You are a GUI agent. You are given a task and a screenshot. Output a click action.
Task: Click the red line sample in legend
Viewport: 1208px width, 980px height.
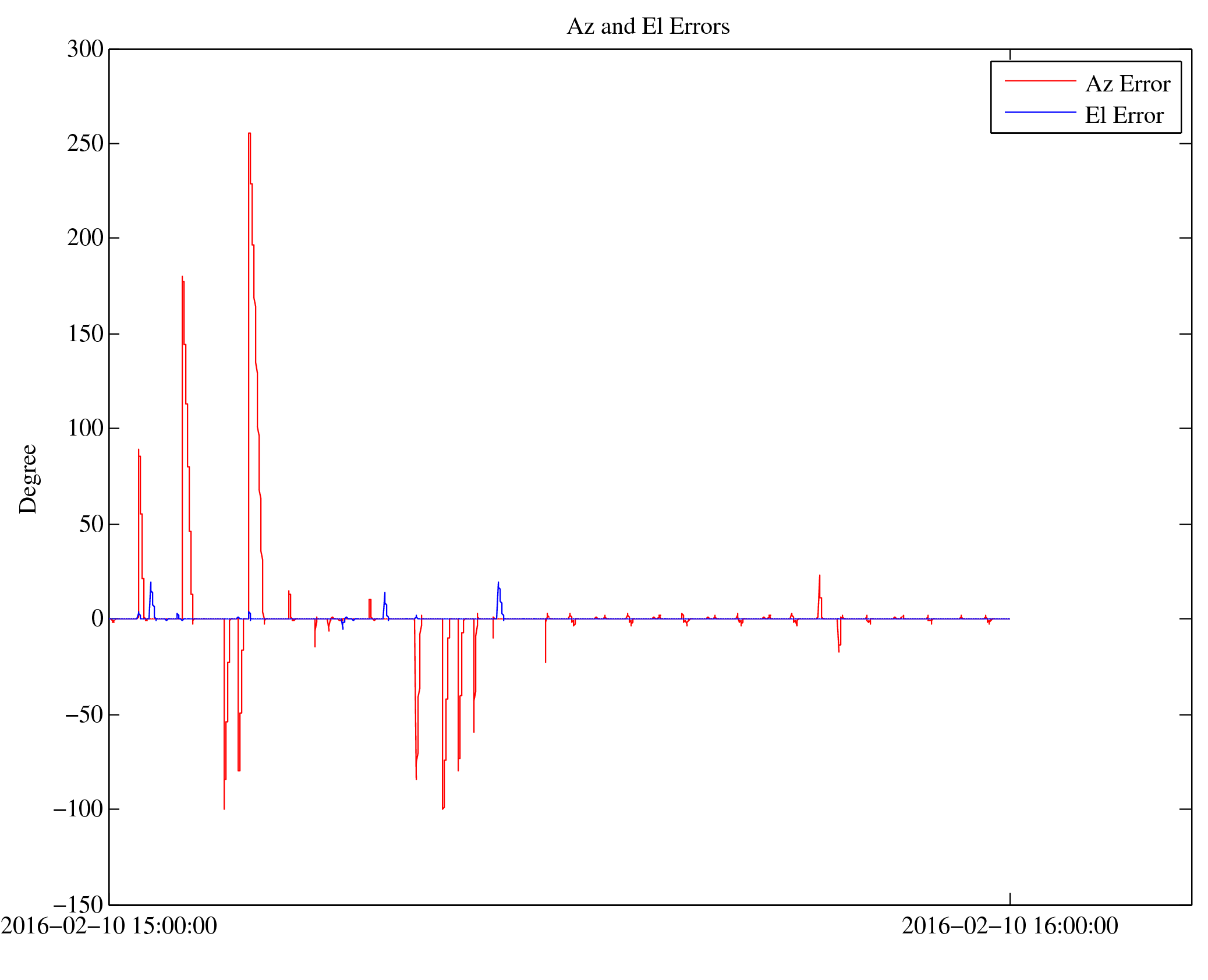pyautogui.click(x=1040, y=81)
